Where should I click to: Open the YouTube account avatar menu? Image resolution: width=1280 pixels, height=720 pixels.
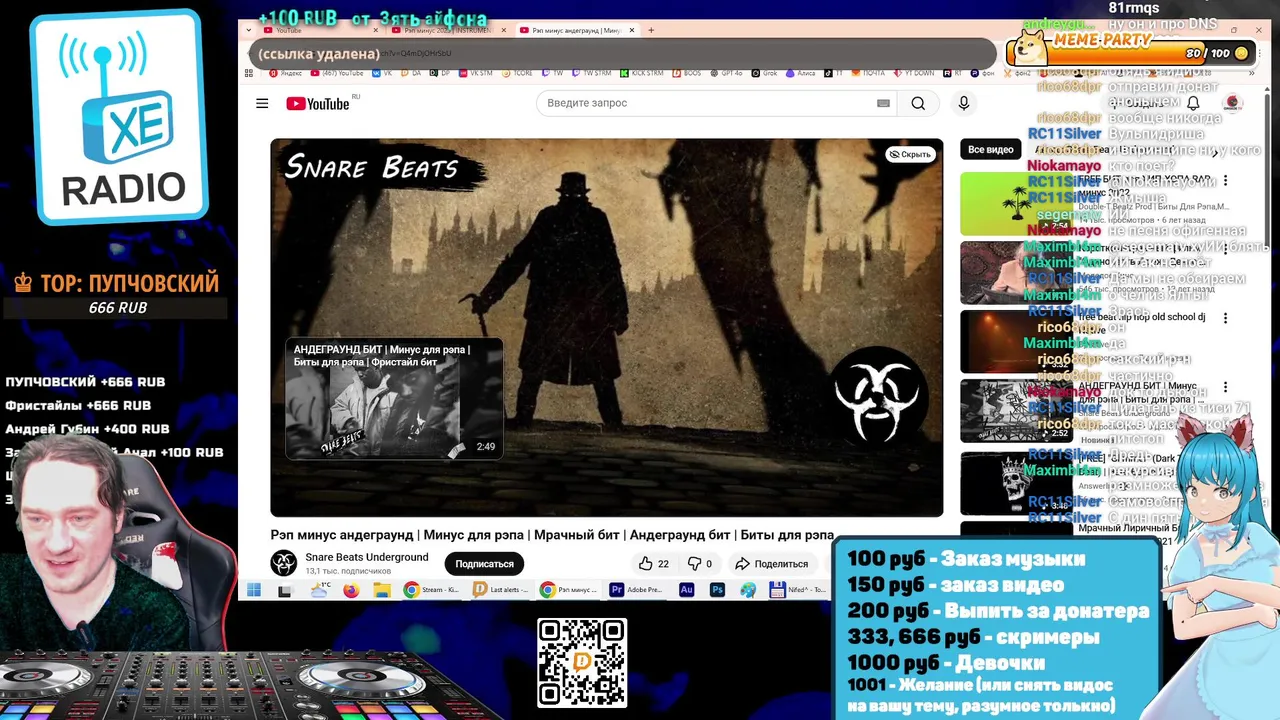click(1232, 103)
